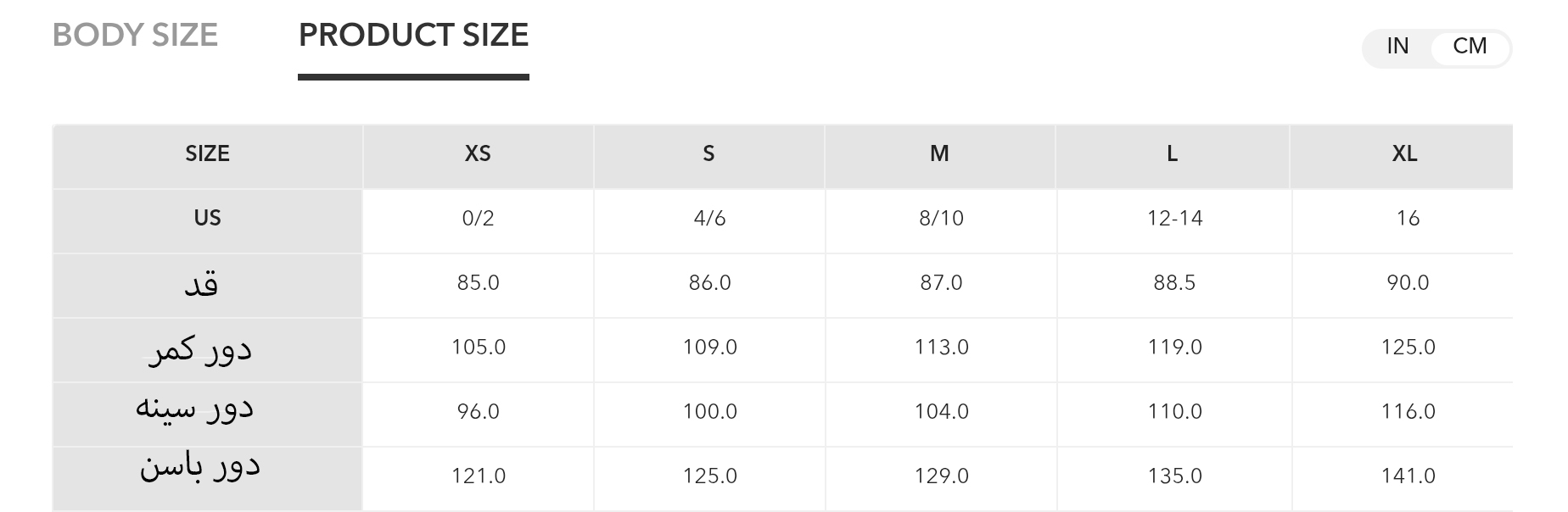The width and height of the screenshot is (1568, 512).
Task: Click the 113.0 waist value for M
Action: tap(941, 348)
